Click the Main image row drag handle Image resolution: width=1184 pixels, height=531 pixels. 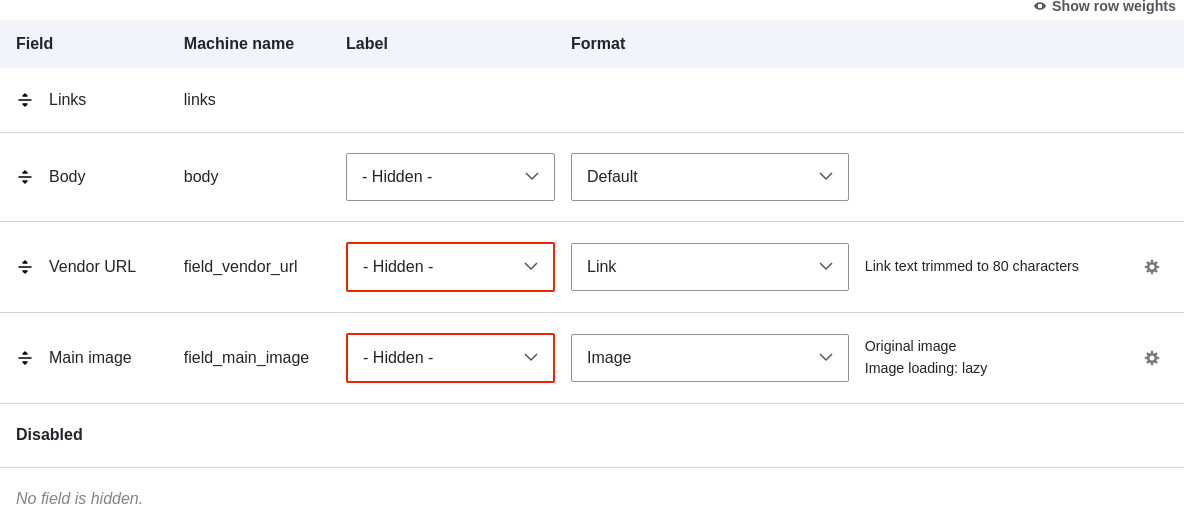[25, 358]
